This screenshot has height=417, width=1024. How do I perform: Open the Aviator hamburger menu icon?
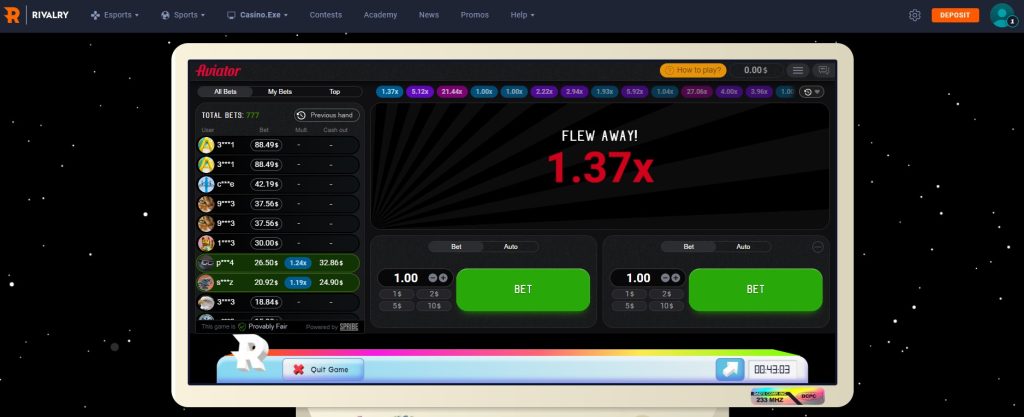[x=797, y=70]
